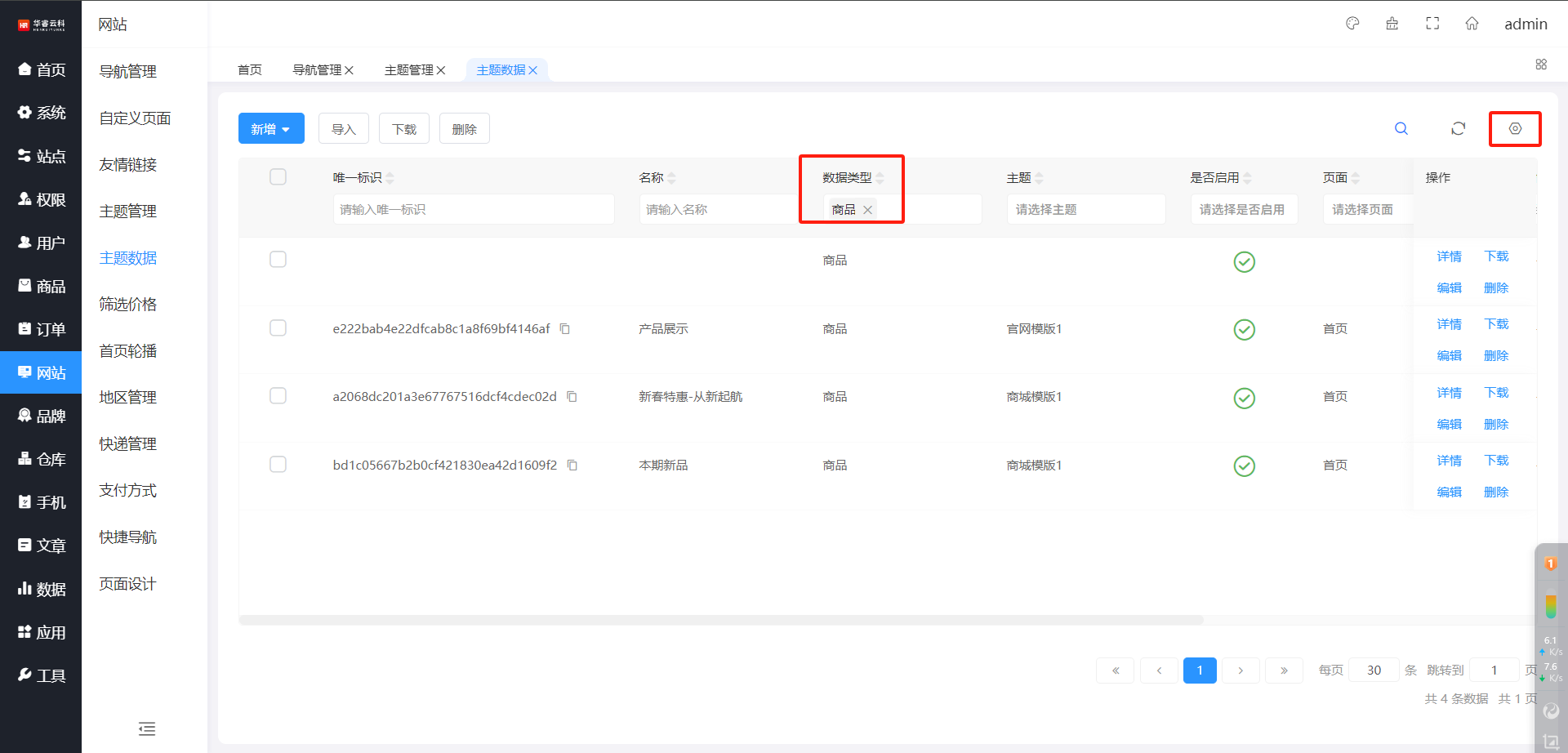Image resolution: width=1568 pixels, height=753 pixels.
Task: Copy the e222bab4 unique identifier
Action: coord(564,329)
